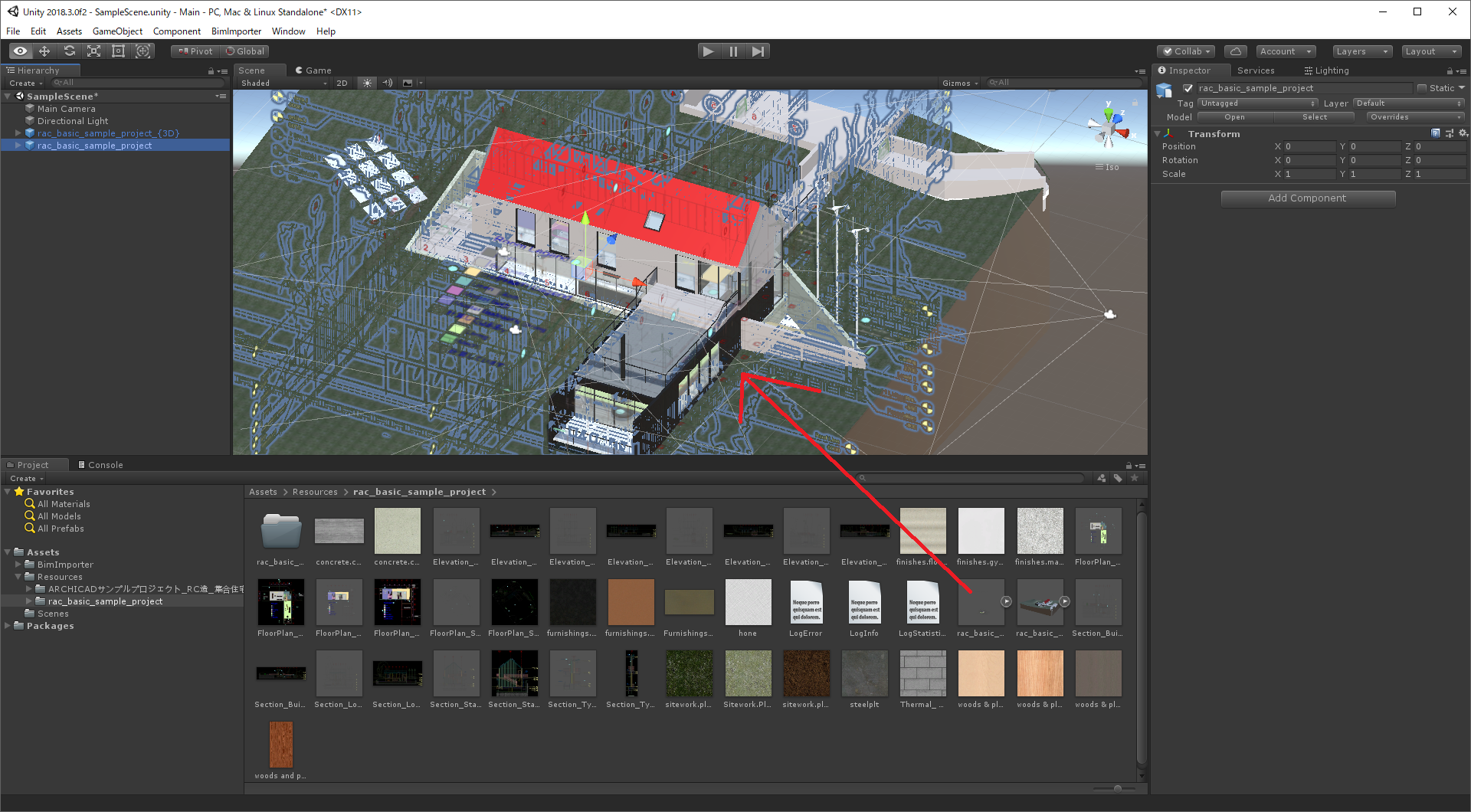1471x812 pixels.
Task: Select the Rotate tool
Action: [x=69, y=51]
